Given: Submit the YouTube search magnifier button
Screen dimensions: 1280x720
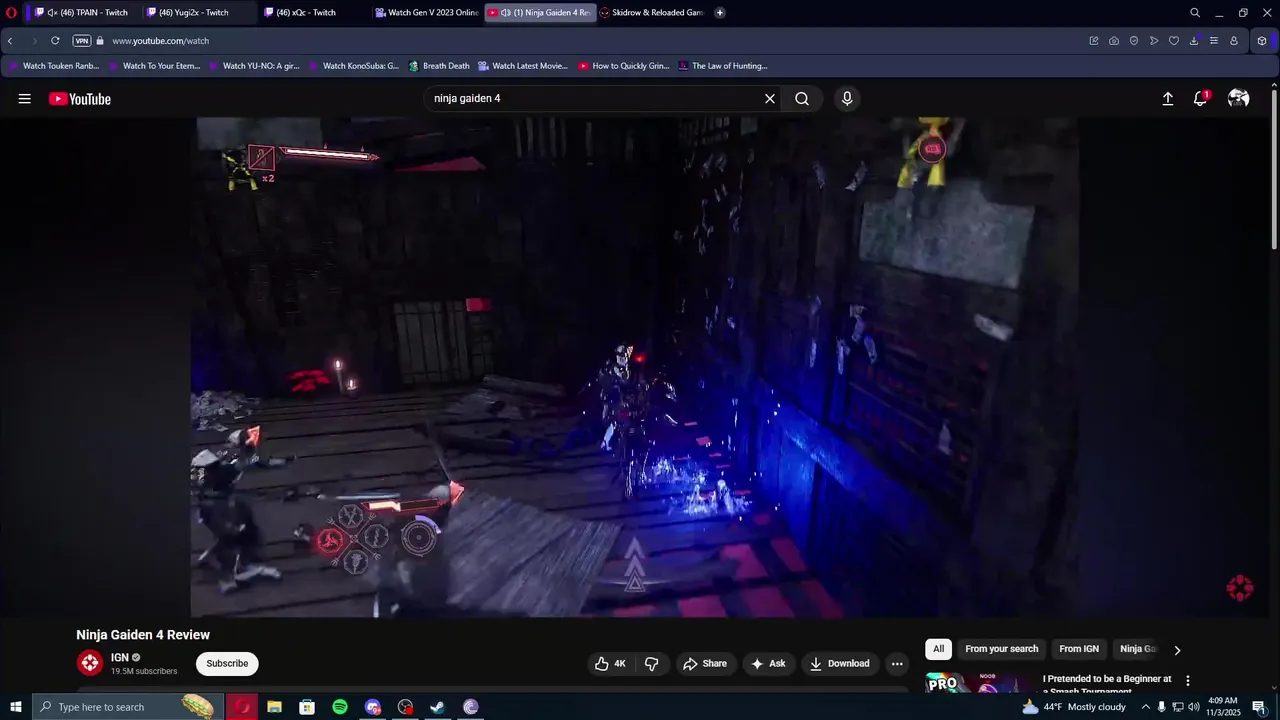Looking at the screenshot, I should (x=802, y=99).
